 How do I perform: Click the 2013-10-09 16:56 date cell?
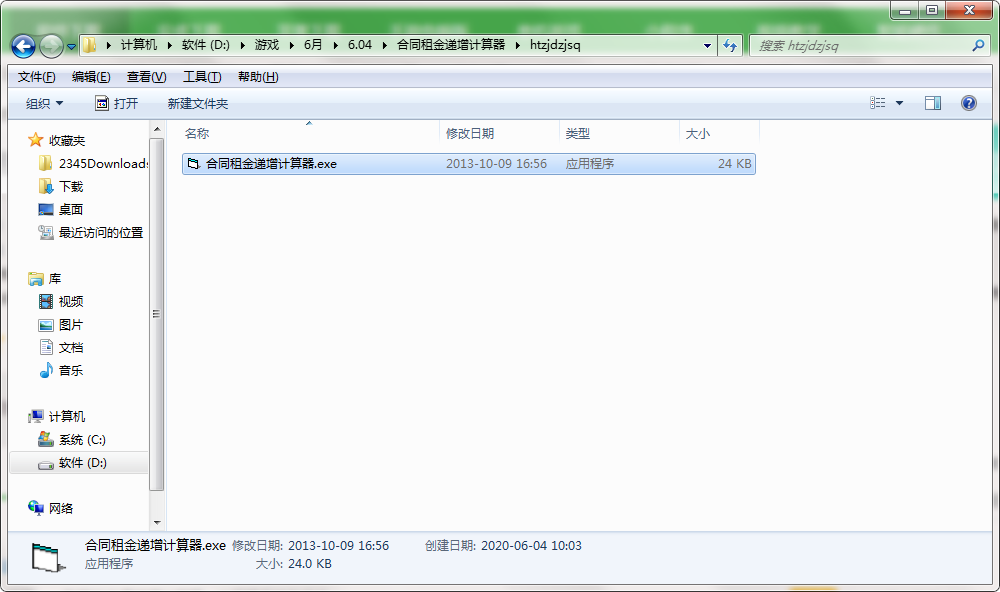tap(496, 164)
